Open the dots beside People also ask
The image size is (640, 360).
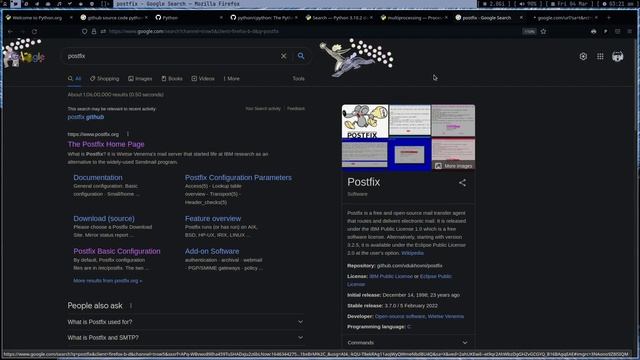[x=131, y=306]
